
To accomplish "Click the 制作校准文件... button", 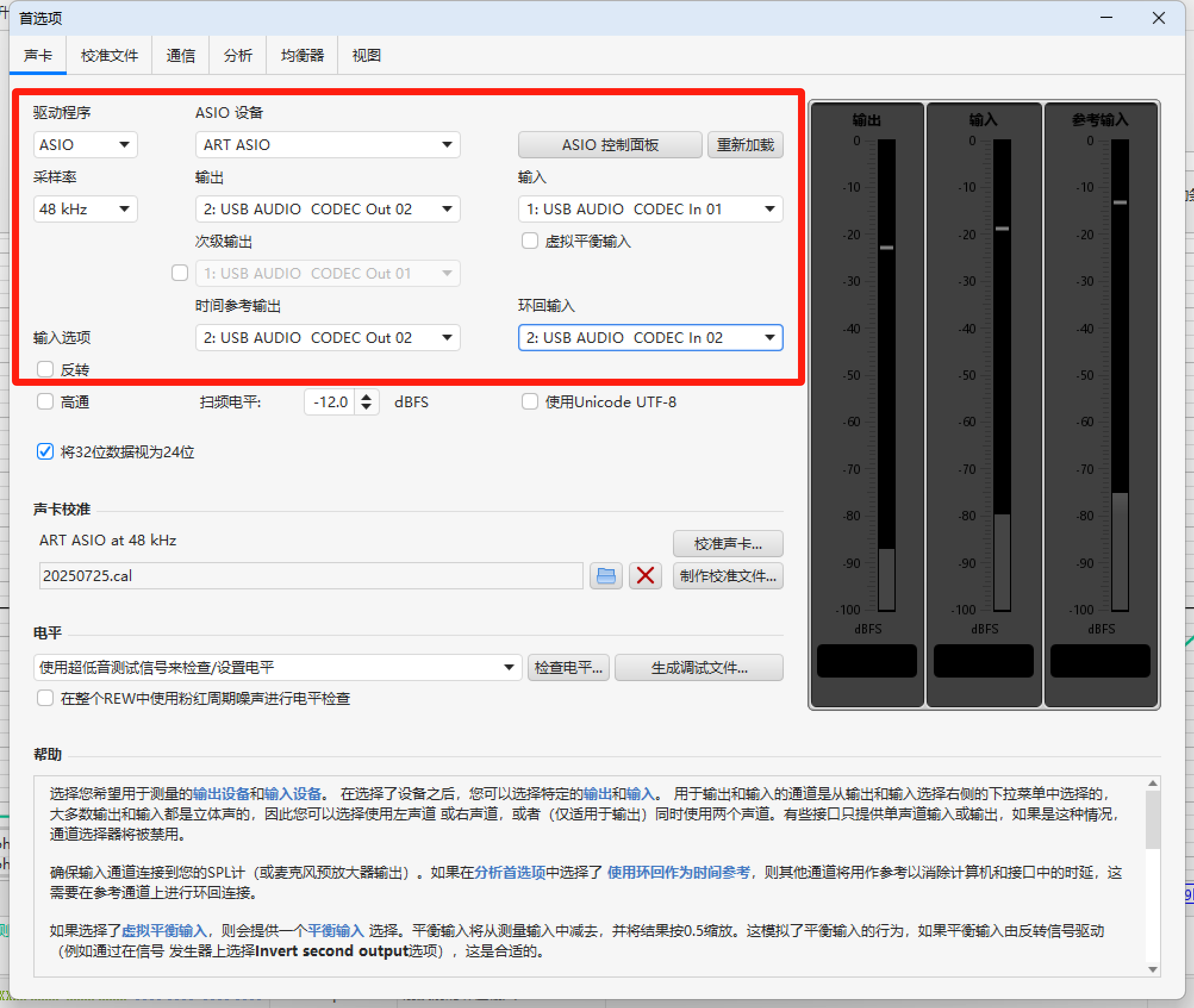I will pos(728,576).
